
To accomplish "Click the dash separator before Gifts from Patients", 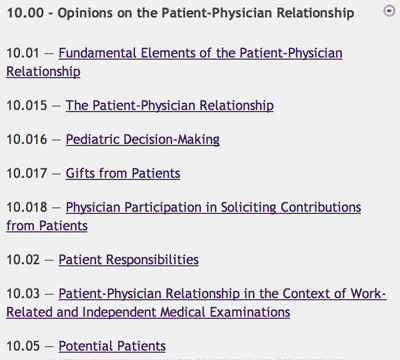I will 56,174.
